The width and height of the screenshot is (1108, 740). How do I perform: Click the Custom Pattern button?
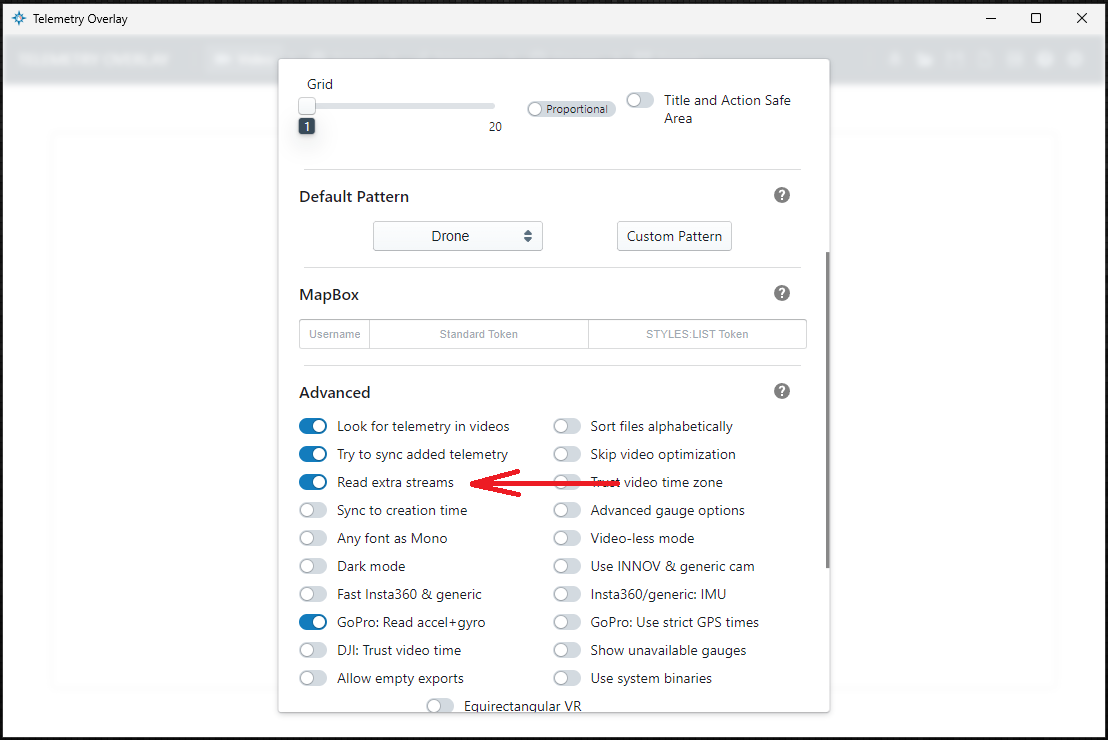(x=674, y=236)
